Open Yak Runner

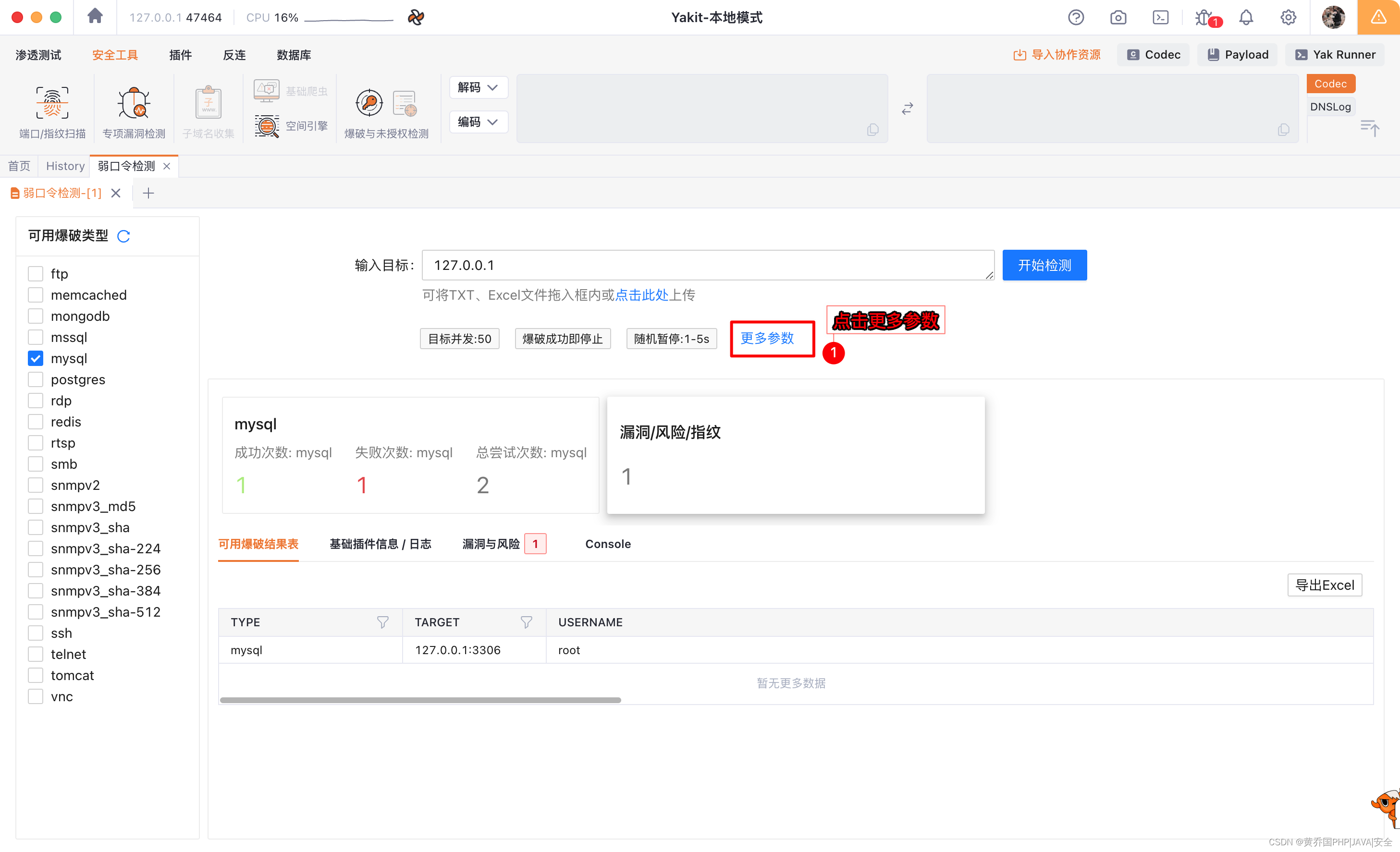click(x=1334, y=55)
